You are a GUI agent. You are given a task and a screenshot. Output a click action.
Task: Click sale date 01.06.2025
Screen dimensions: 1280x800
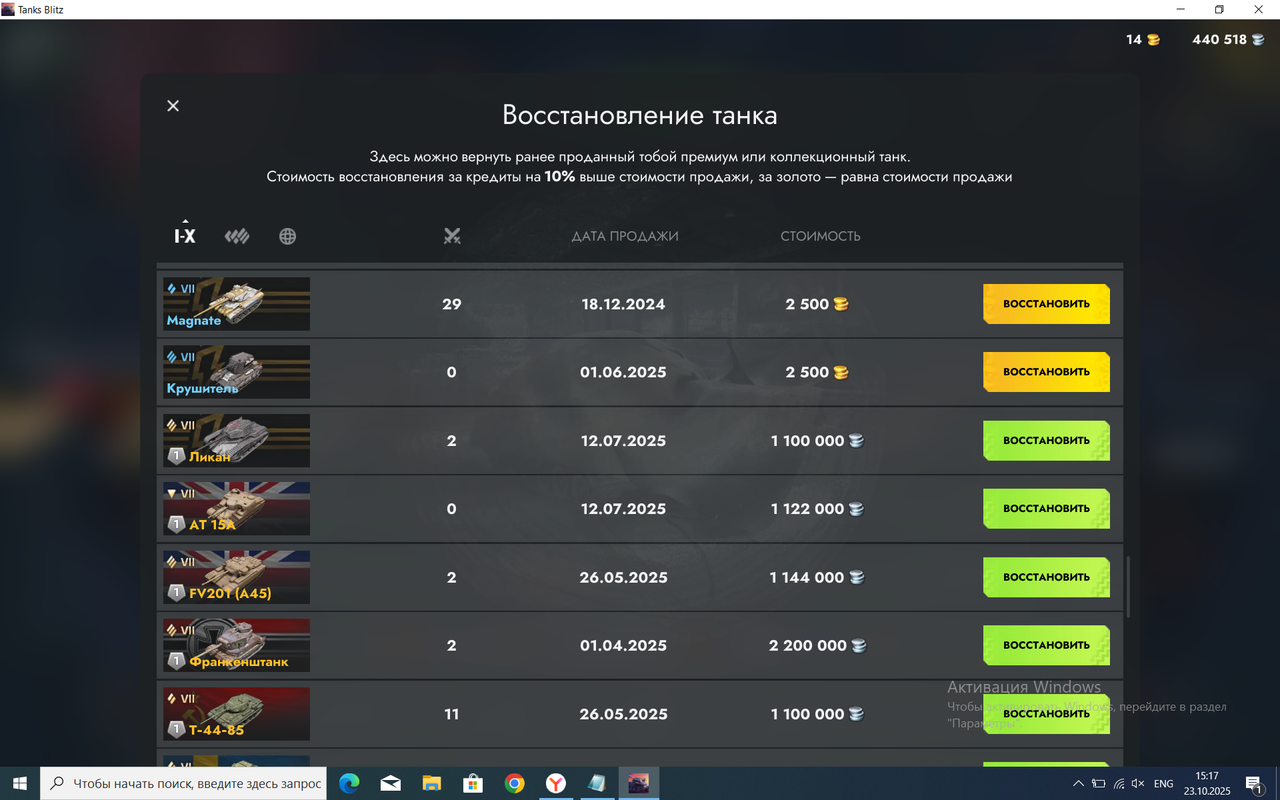click(x=623, y=372)
